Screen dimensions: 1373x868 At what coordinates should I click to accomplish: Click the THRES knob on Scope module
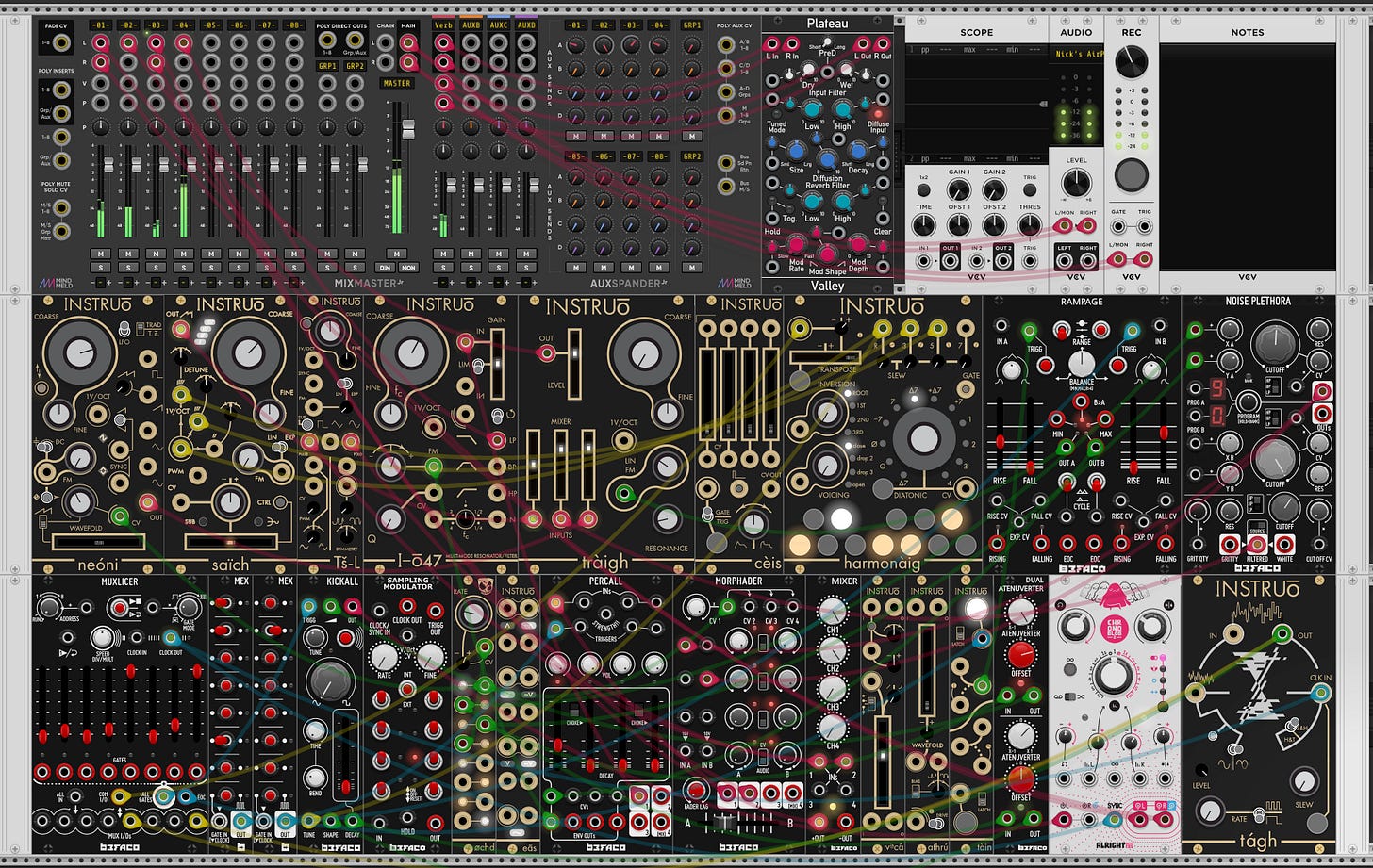pos(1029,224)
